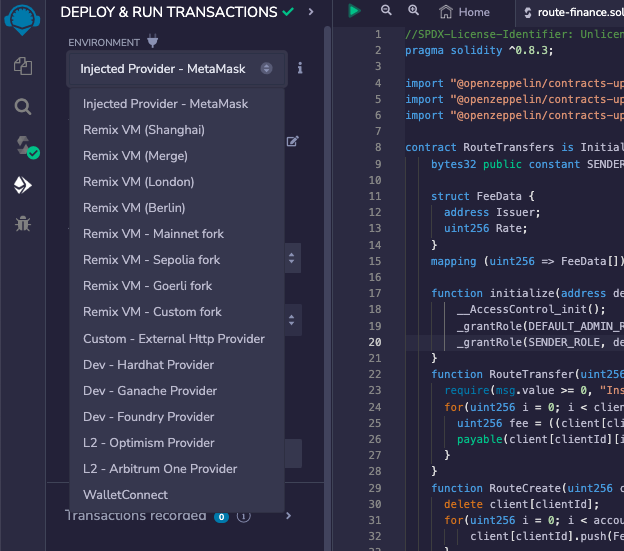This screenshot has width=624, height=551.
Task: Select WalletConnect from the environment list
Action: [x=126, y=495]
